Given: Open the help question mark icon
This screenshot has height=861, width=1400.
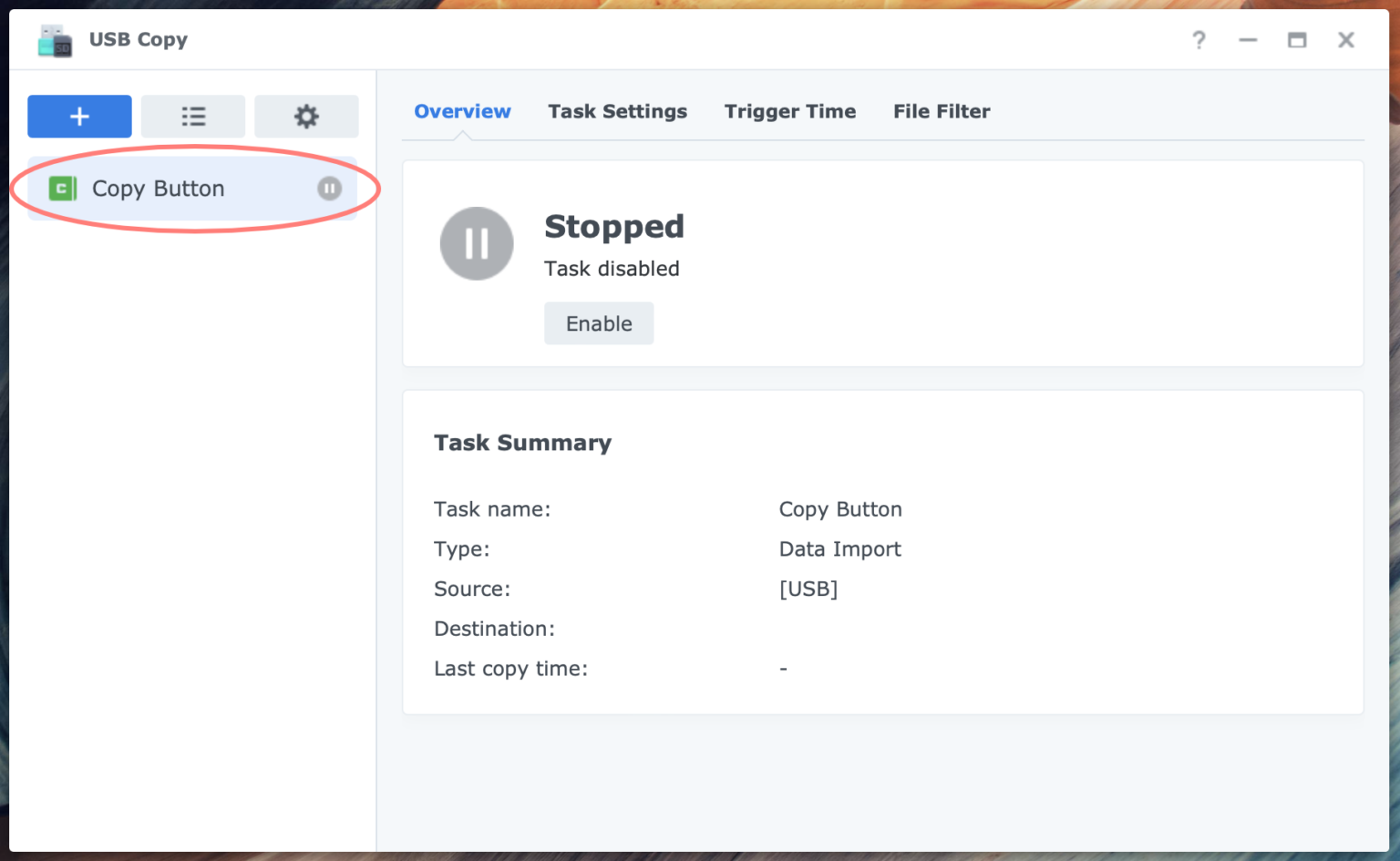Looking at the screenshot, I should click(x=1199, y=40).
